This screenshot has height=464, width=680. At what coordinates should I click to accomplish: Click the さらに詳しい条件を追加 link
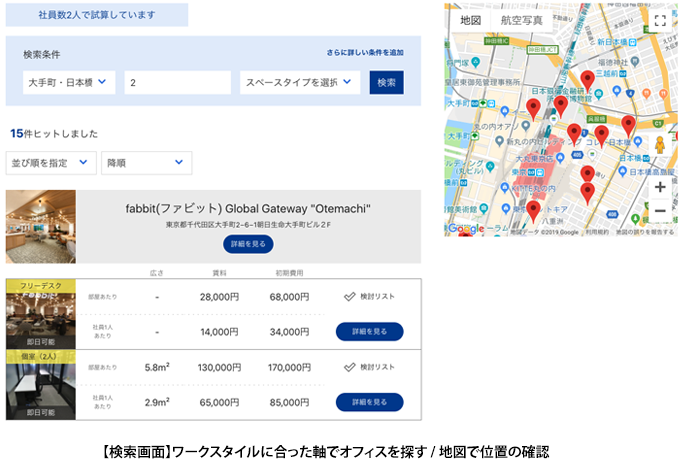[x=365, y=52]
